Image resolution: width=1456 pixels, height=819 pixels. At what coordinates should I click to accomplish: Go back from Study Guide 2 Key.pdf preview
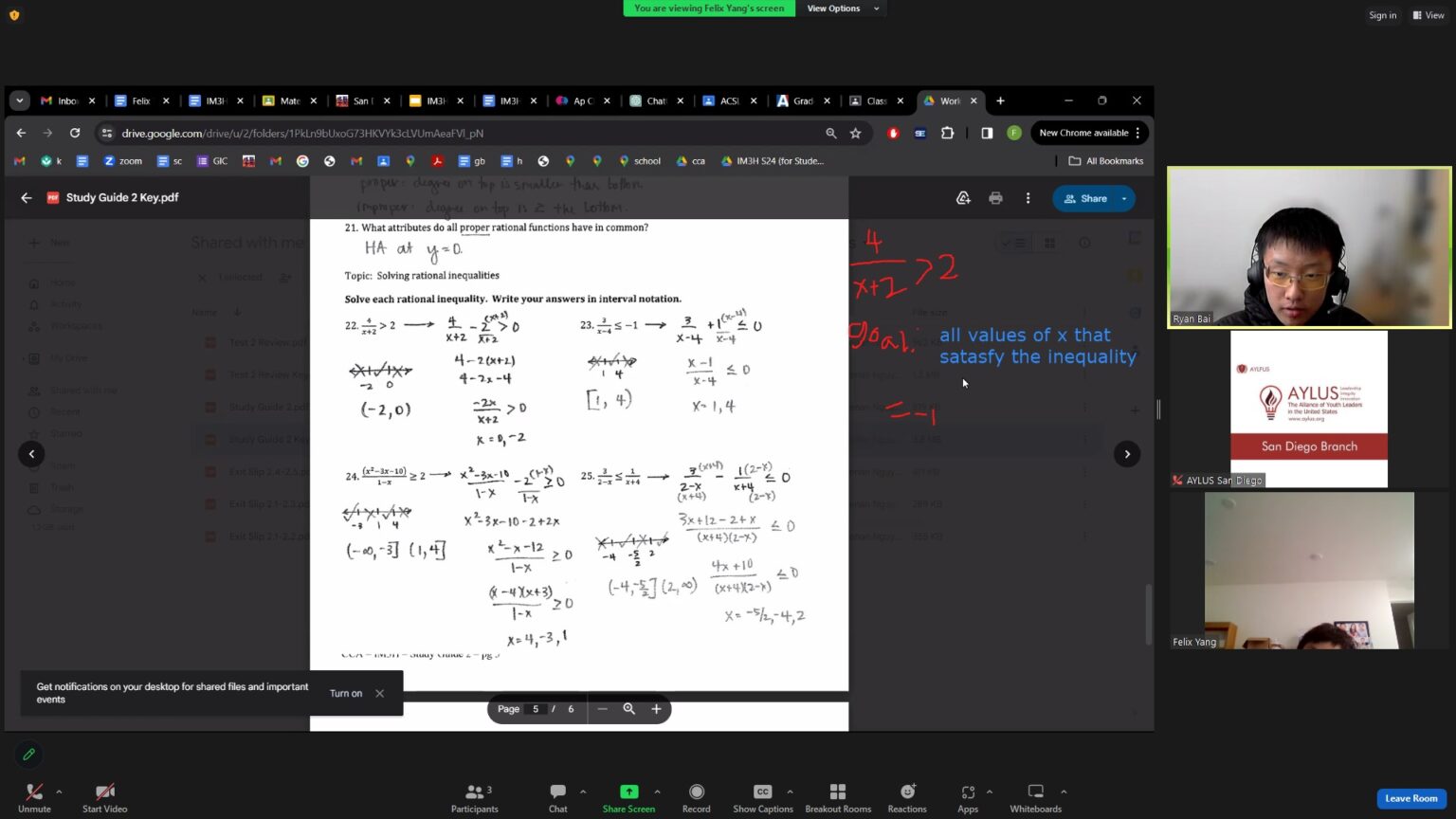pos(27,198)
